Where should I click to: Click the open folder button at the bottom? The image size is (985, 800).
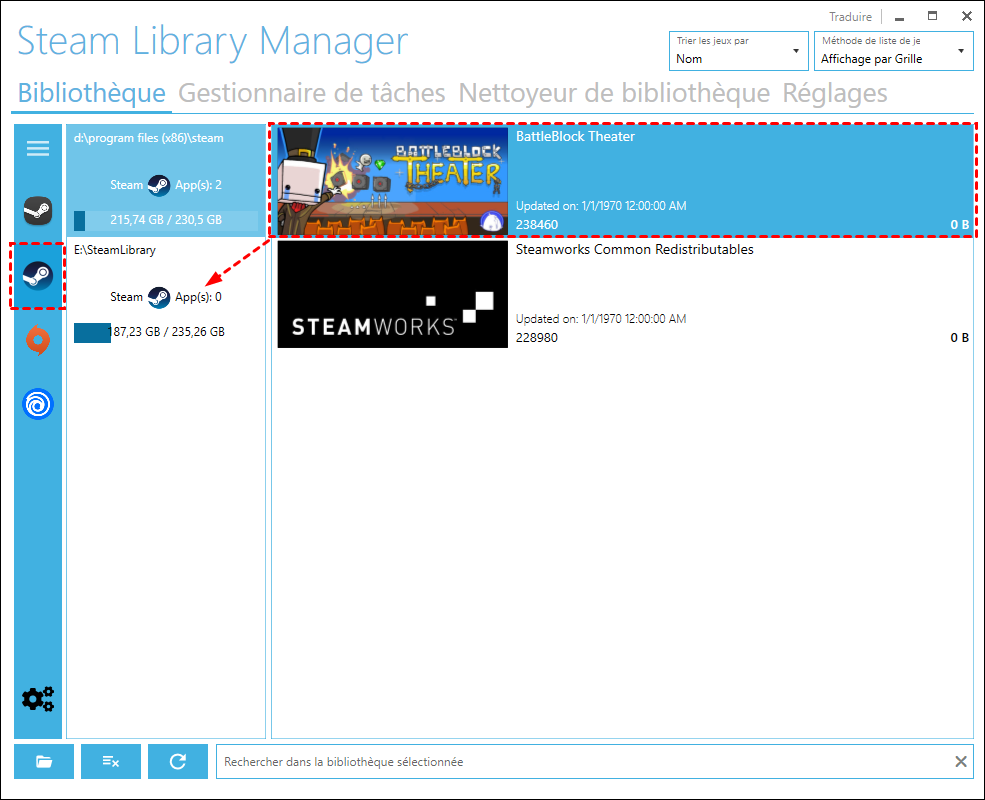click(x=44, y=762)
